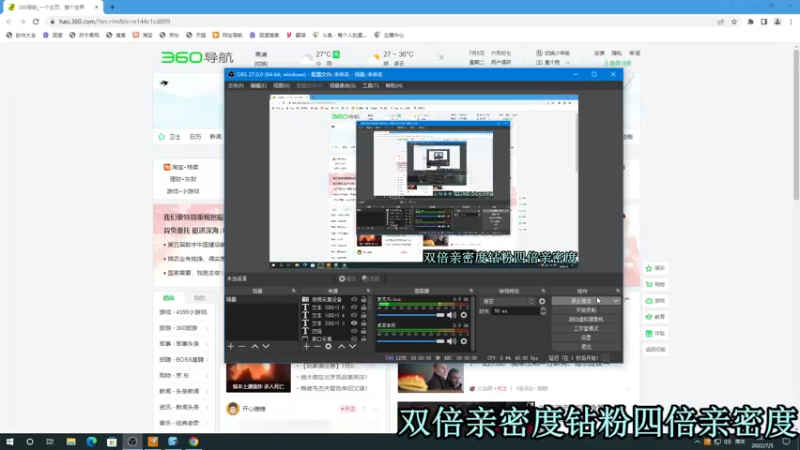800x450 pixels.
Task: Click the Chrome address bar URL
Action: pyautogui.click(x=114, y=21)
